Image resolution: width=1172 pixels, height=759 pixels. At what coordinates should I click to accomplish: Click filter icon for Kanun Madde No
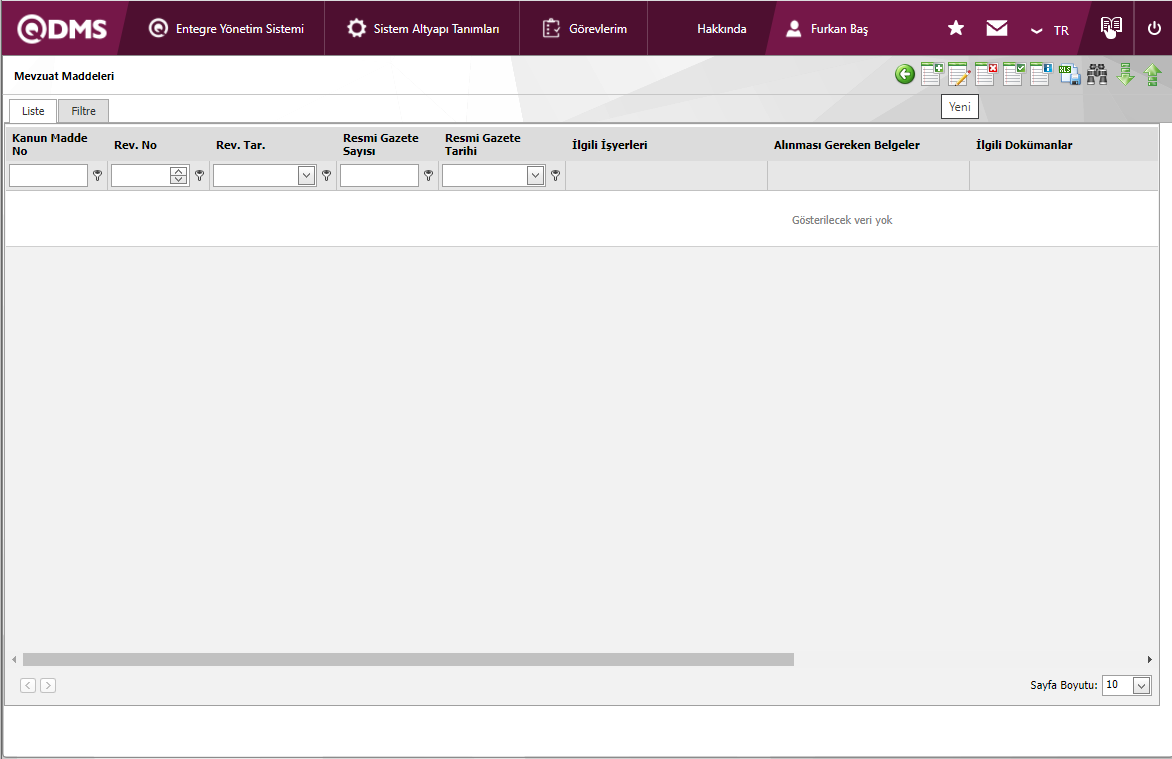pyautogui.click(x=97, y=175)
